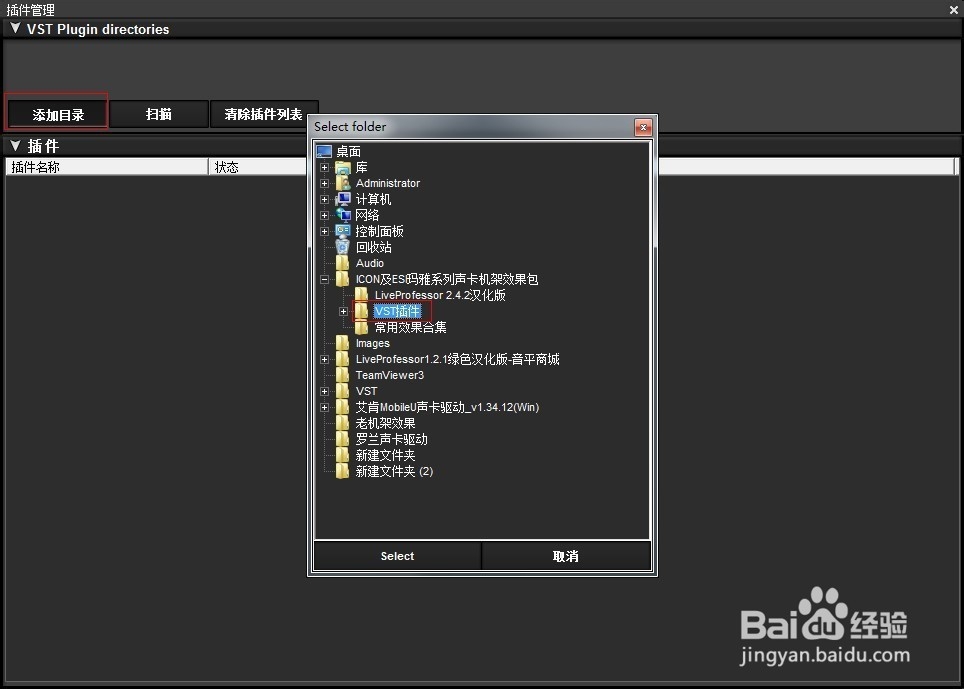Expand the LiveProfessor1.2.1绿色汉化版 node
Image resolution: width=964 pixels, height=689 pixels.
325,359
